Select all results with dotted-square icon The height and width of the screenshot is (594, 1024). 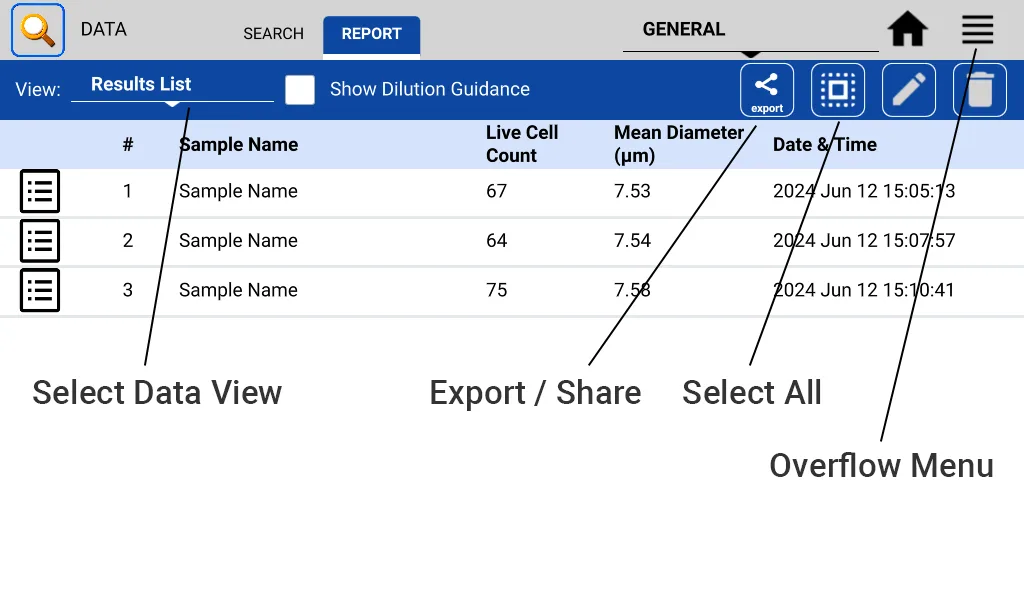coord(838,90)
